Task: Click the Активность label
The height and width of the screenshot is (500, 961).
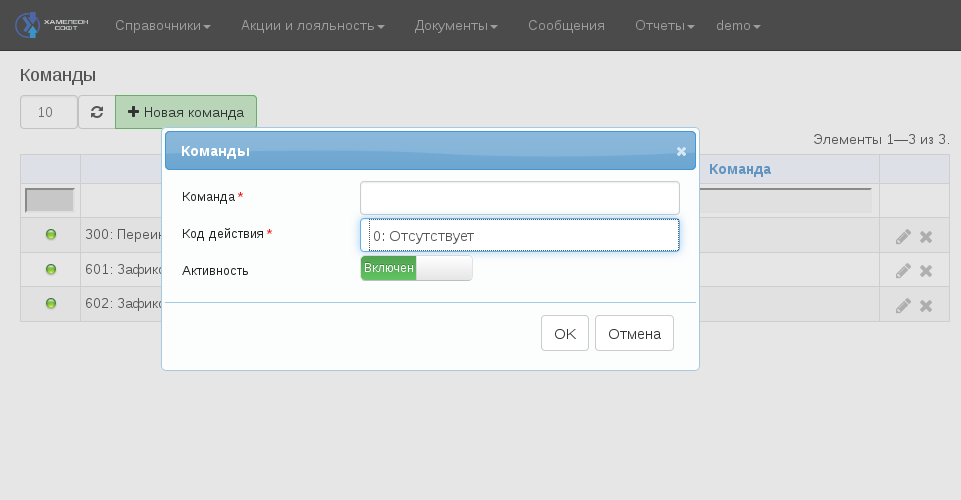Action: click(215, 271)
